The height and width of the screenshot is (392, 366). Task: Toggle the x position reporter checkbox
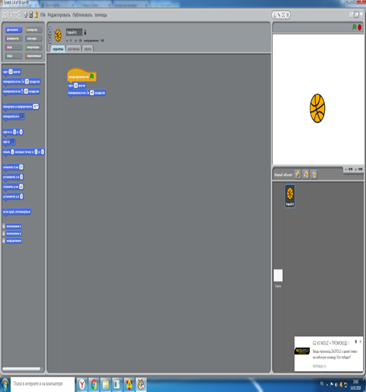coord(4,226)
